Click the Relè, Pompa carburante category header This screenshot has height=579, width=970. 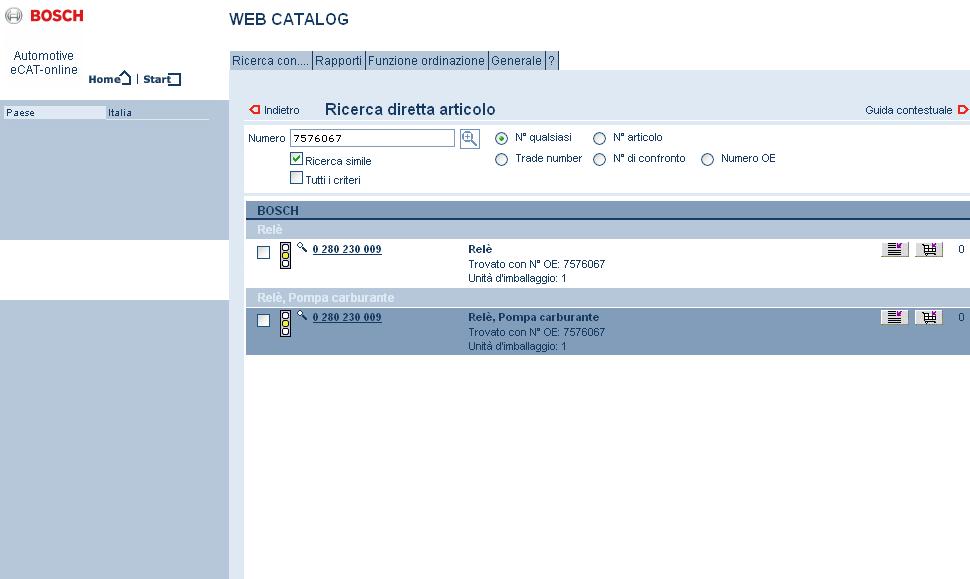pyautogui.click(x=607, y=298)
